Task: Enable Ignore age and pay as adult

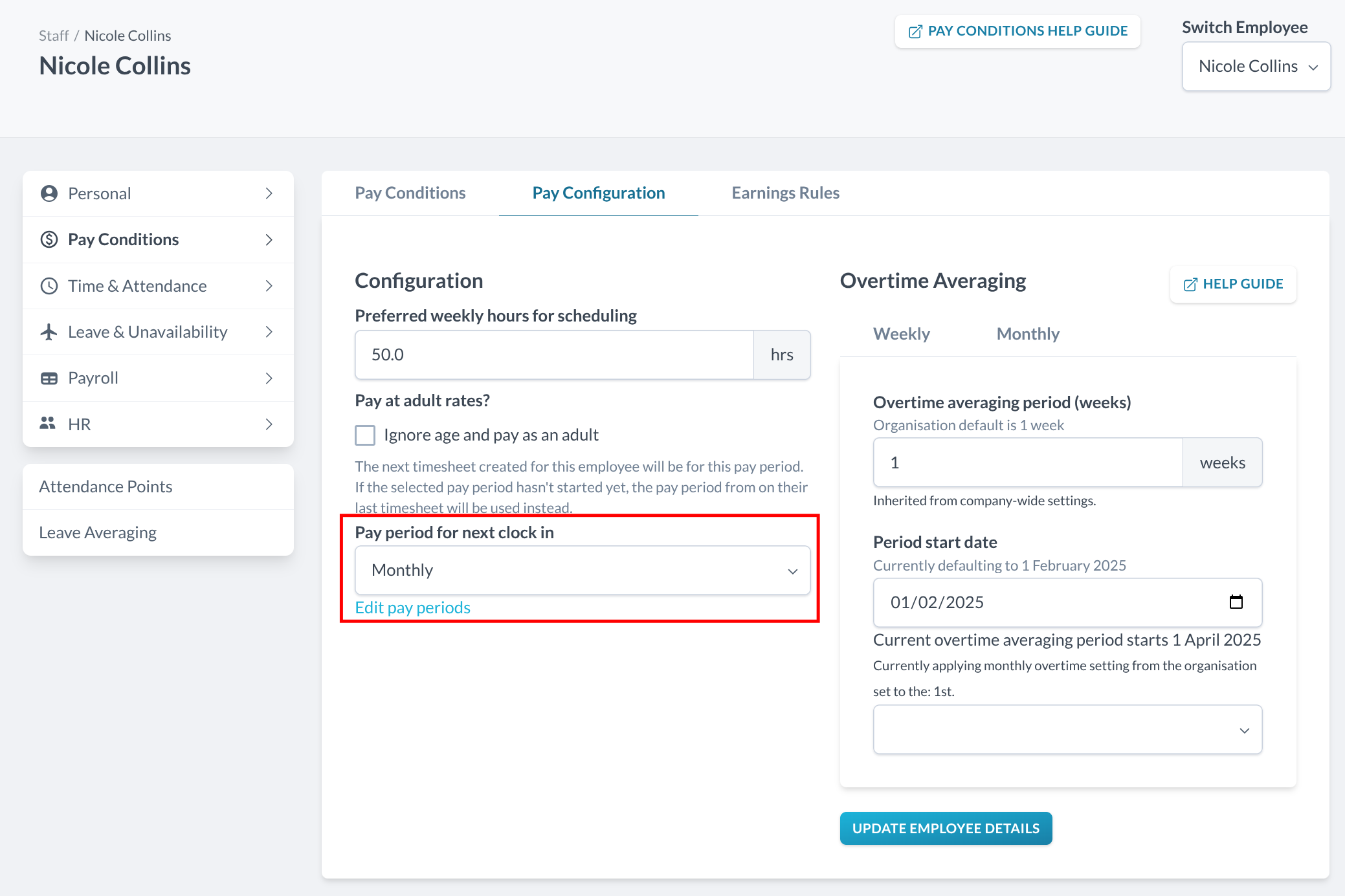Action: point(365,435)
